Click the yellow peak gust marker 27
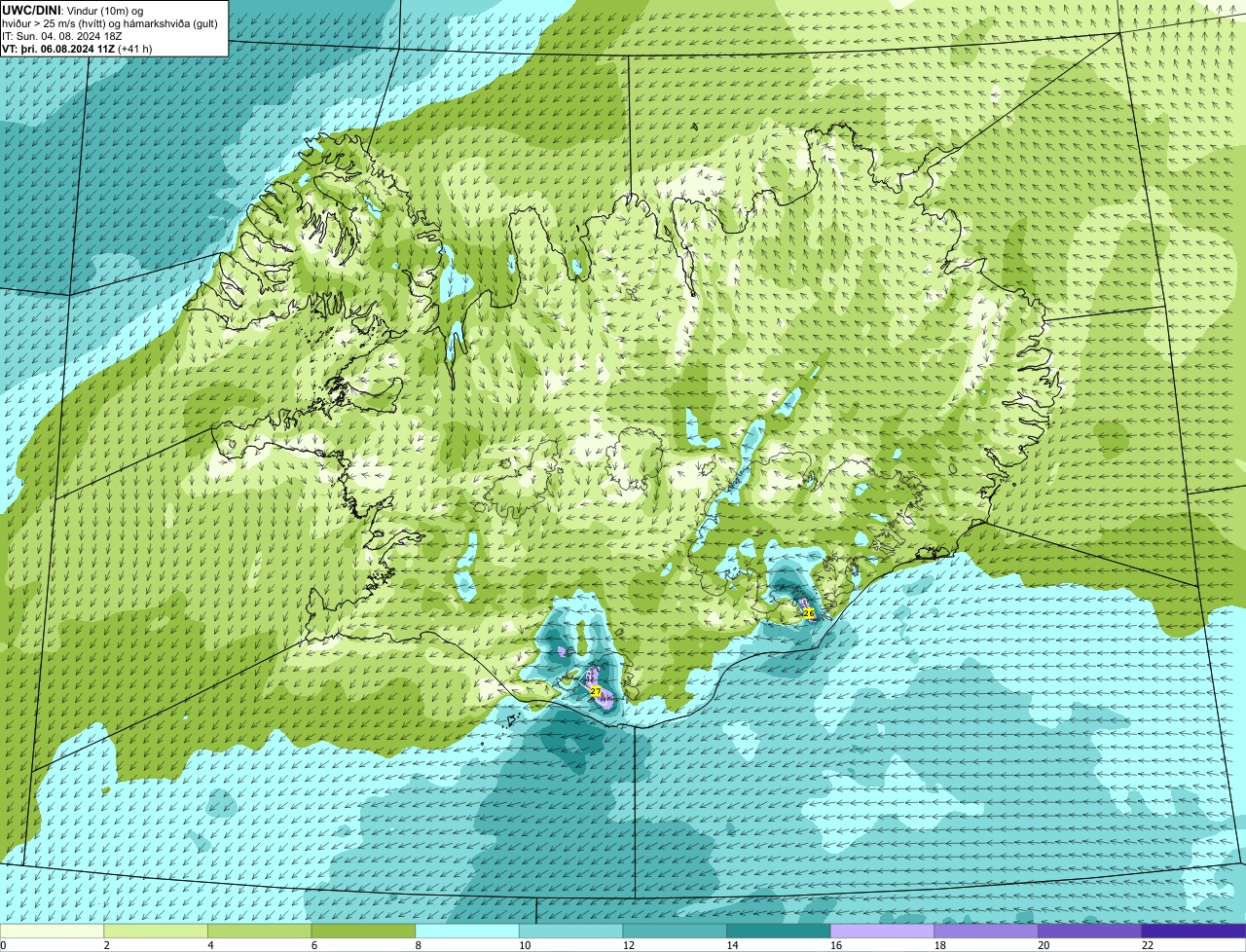The image size is (1246, 952). [x=595, y=691]
